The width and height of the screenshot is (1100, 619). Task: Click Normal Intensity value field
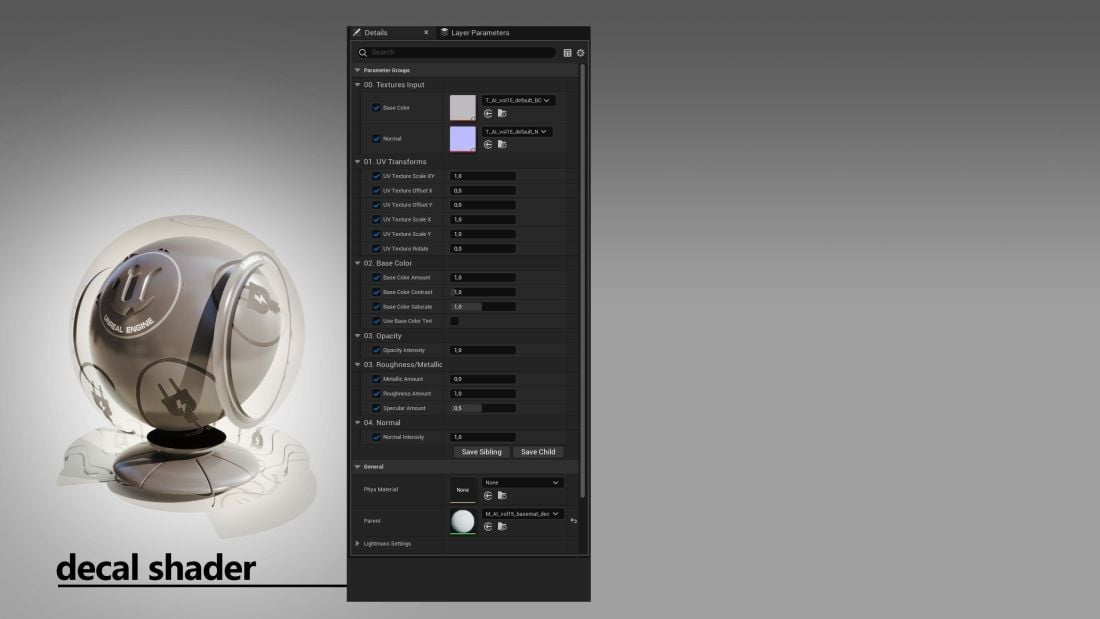pyautogui.click(x=483, y=437)
